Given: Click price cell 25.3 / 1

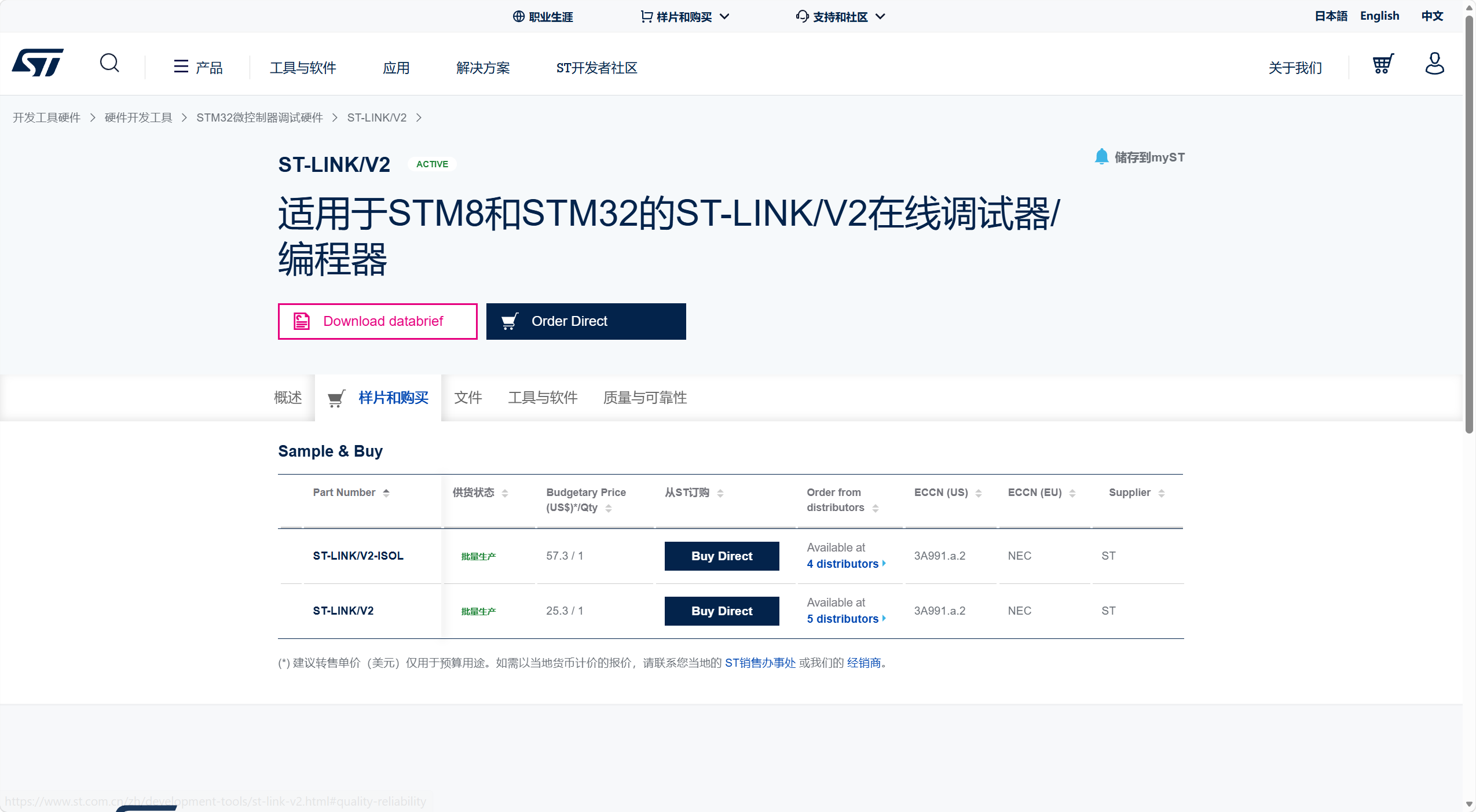Looking at the screenshot, I should pyautogui.click(x=565, y=611).
